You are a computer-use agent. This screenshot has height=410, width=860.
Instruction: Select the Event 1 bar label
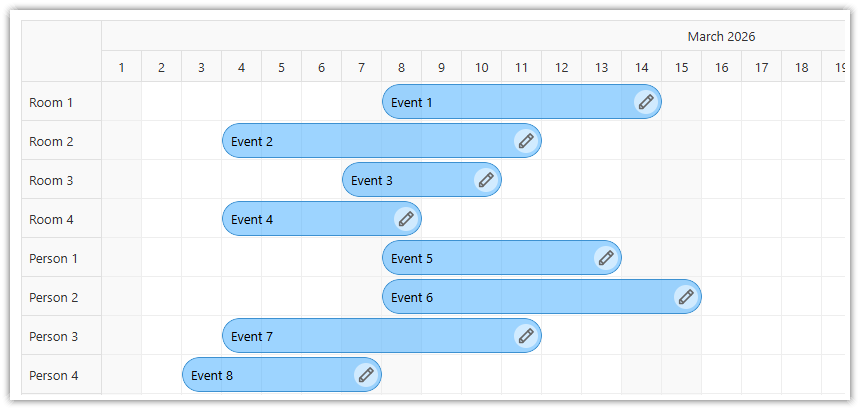412,102
